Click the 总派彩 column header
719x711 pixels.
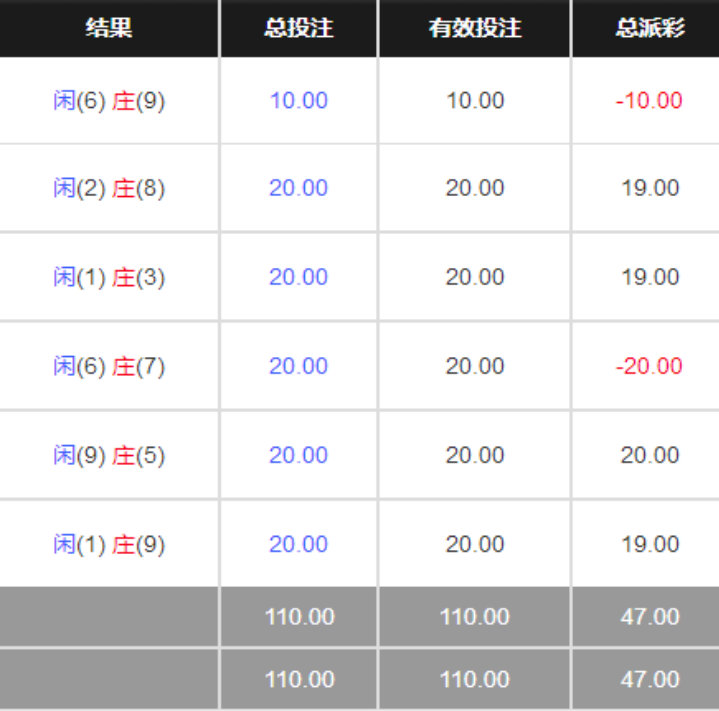649,28
